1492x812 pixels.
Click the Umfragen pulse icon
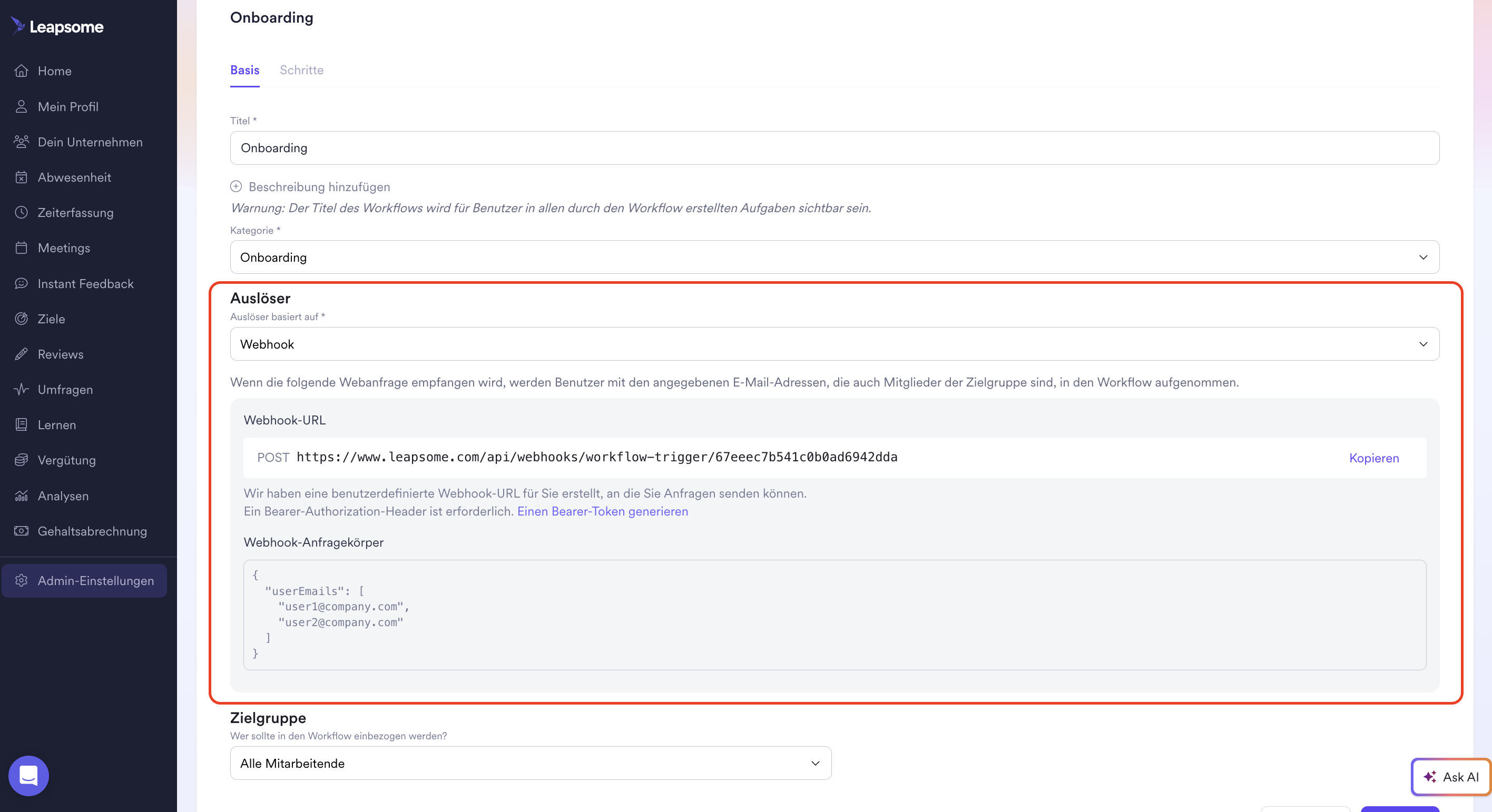coord(22,389)
